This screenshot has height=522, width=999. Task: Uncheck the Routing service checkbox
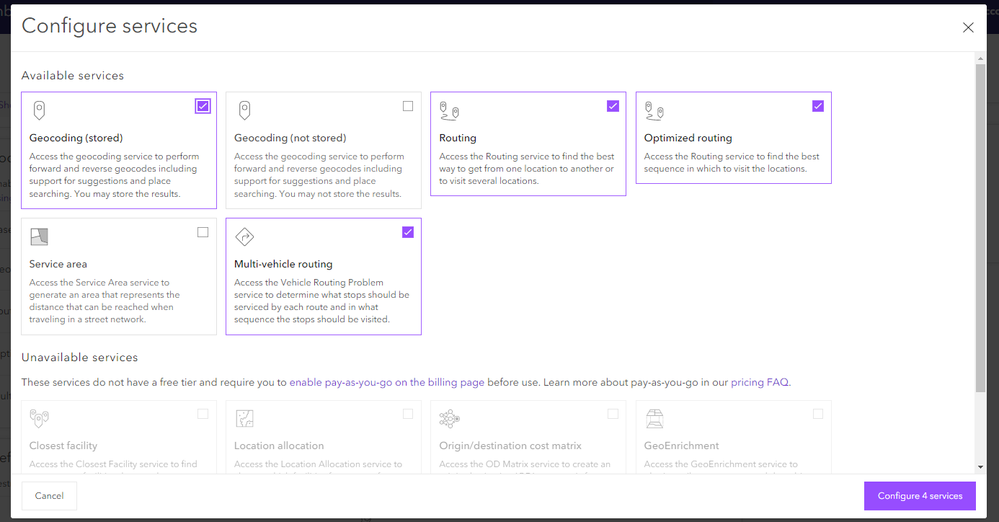click(x=613, y=106)
